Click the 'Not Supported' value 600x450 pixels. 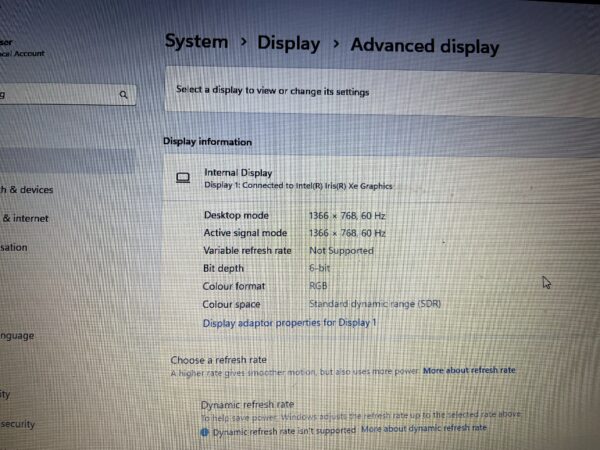pos(341,251)
